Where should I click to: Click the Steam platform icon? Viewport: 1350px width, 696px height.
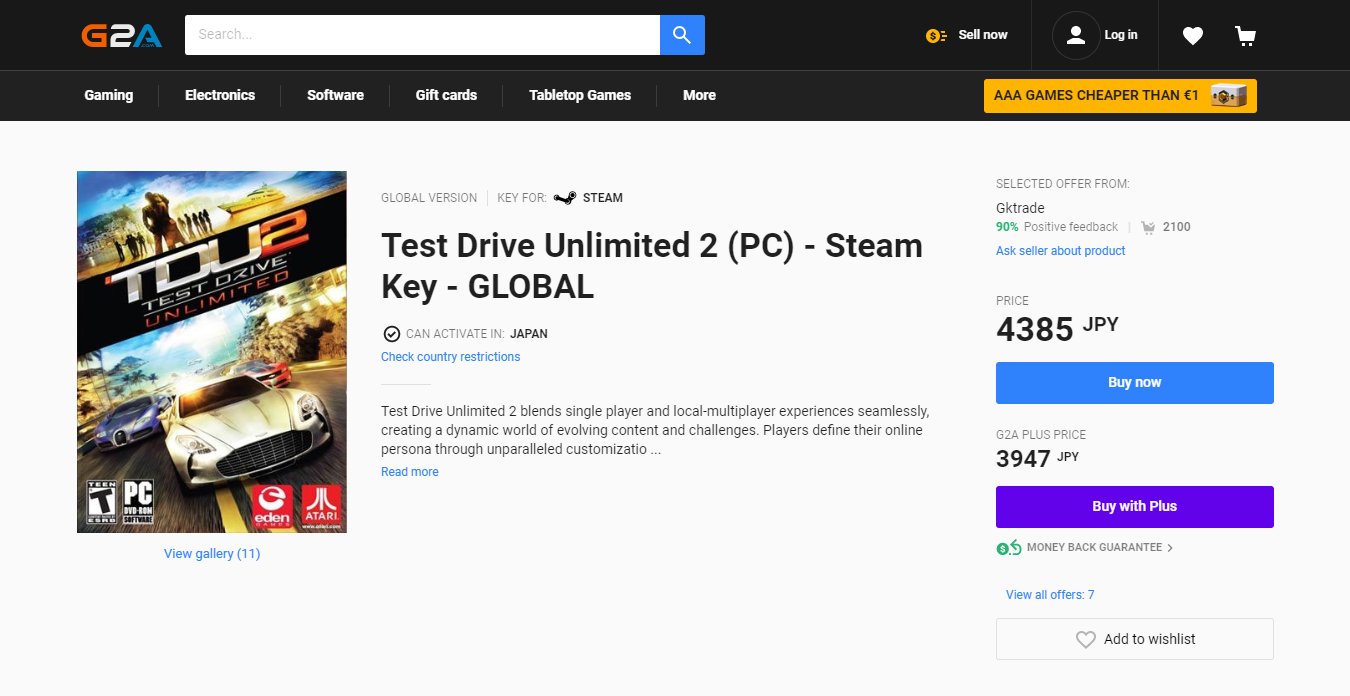click(565, 198)
